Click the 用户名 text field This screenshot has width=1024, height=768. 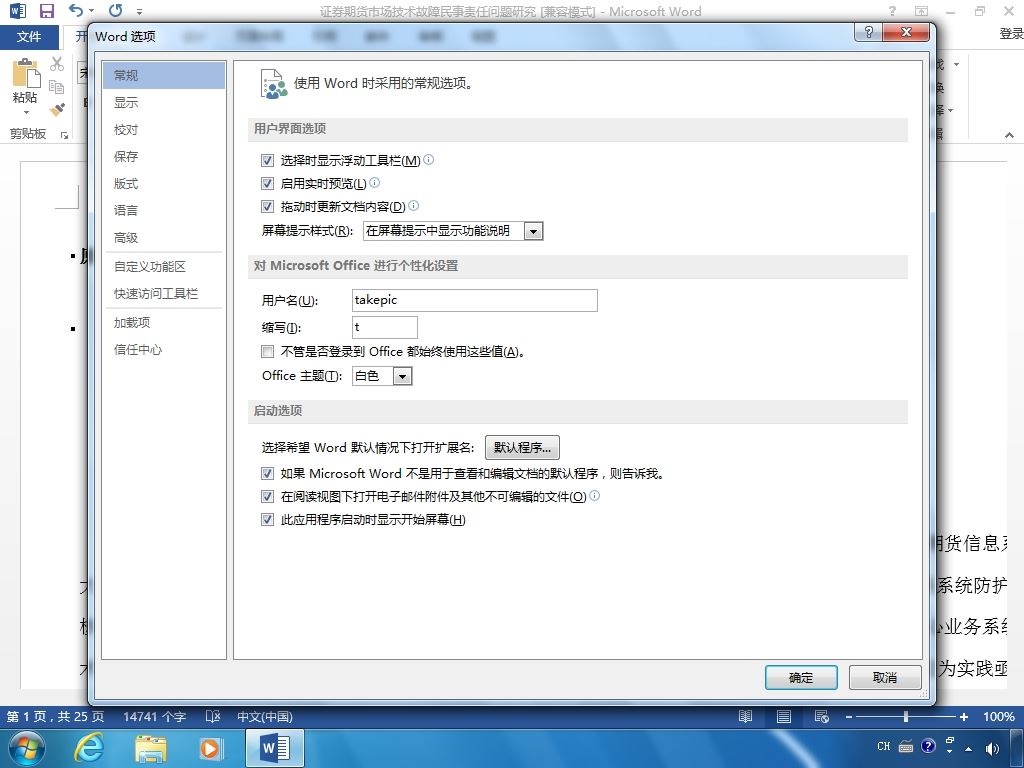tap(475, 300)
